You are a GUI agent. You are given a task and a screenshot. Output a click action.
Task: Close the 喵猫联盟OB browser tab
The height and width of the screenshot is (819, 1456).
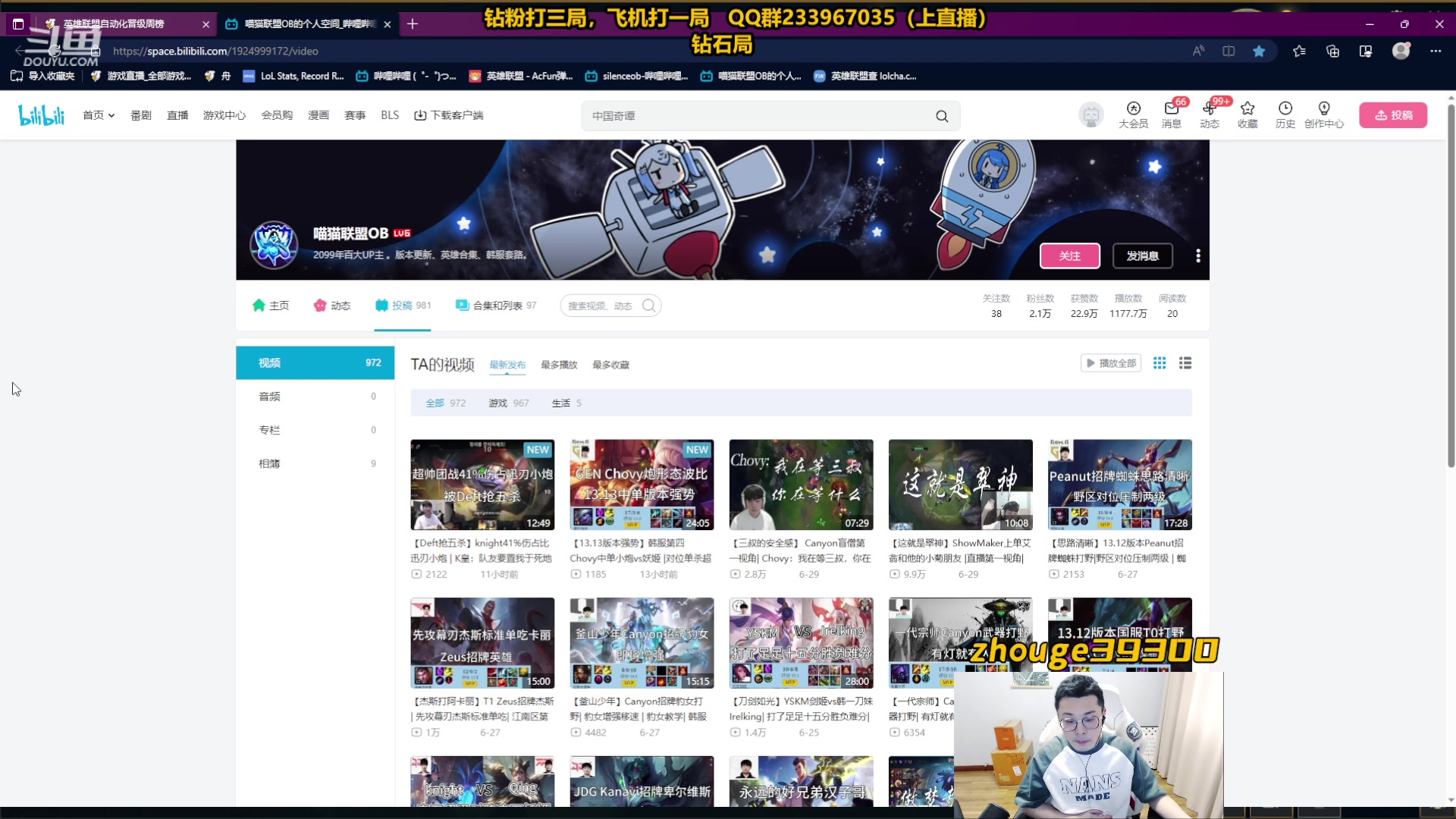[x=388, y=24]
